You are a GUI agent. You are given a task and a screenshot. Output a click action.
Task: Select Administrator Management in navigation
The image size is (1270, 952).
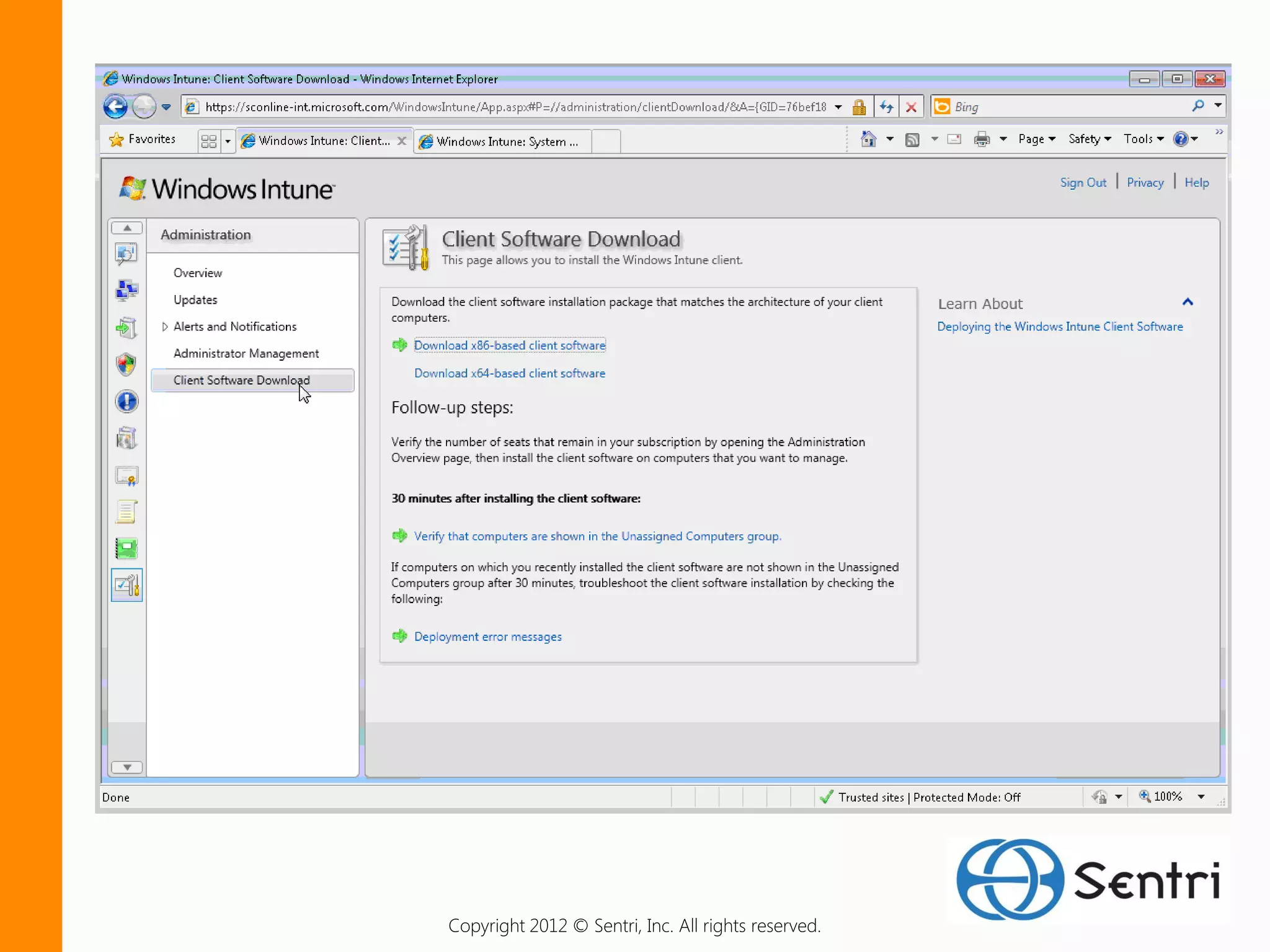(x=246, y=353)
